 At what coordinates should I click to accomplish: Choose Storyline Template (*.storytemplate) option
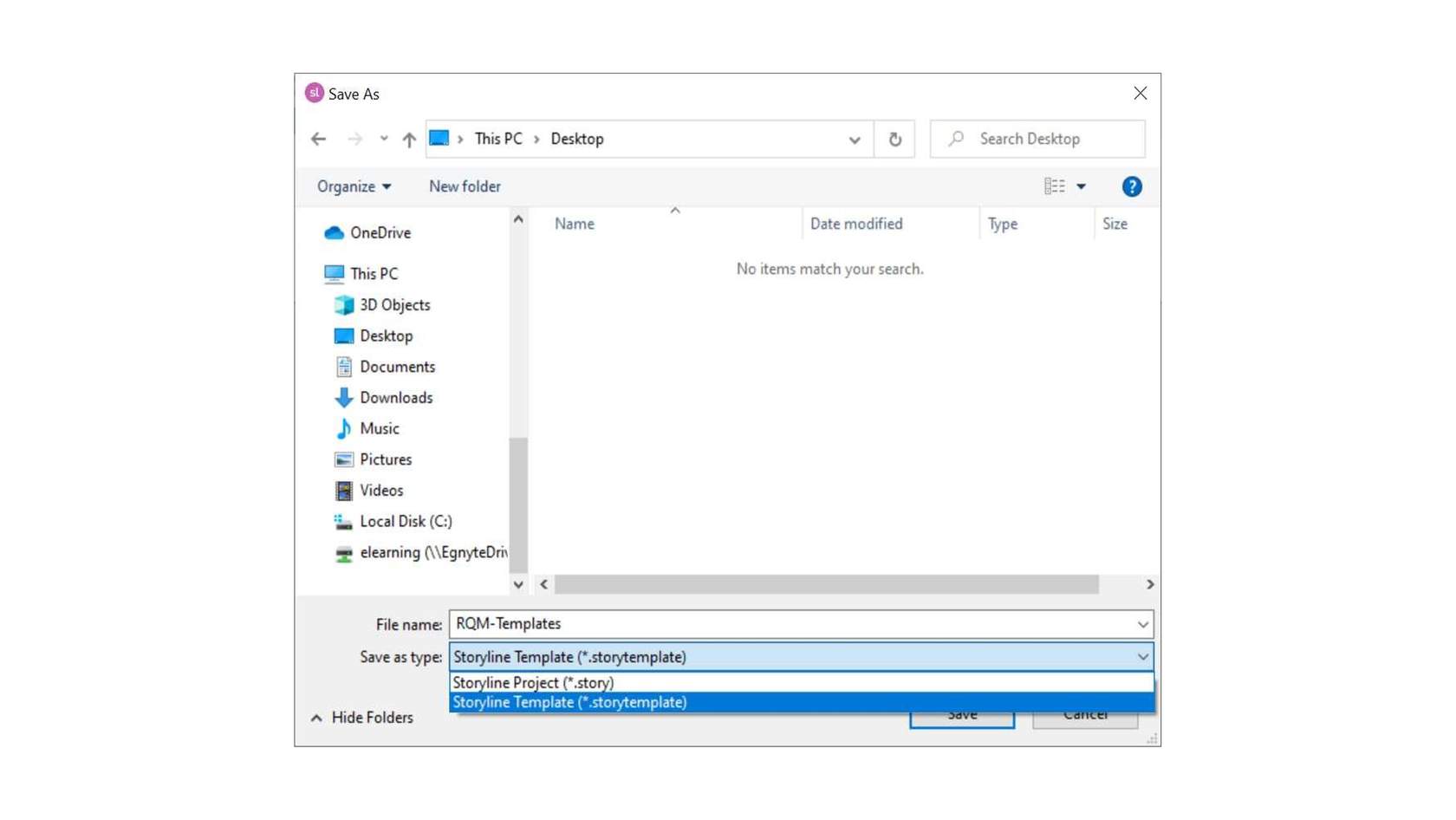pos(801,703)
